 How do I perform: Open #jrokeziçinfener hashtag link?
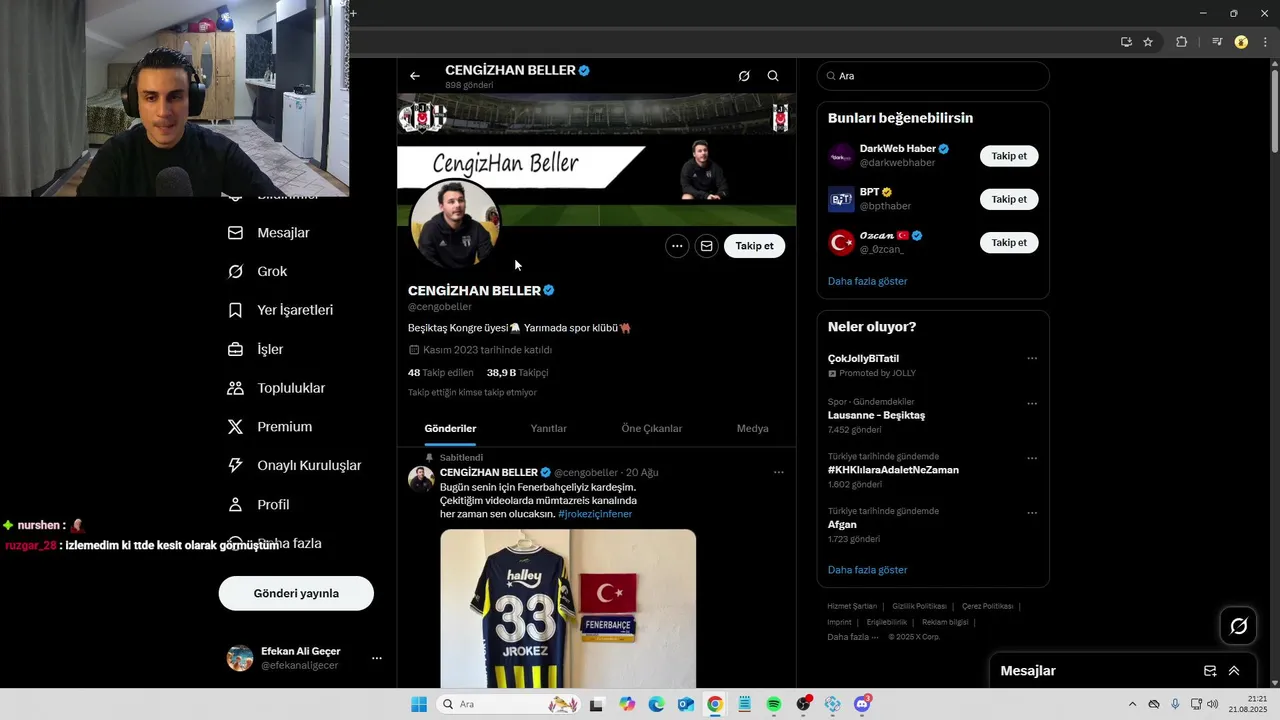point(595,514)
